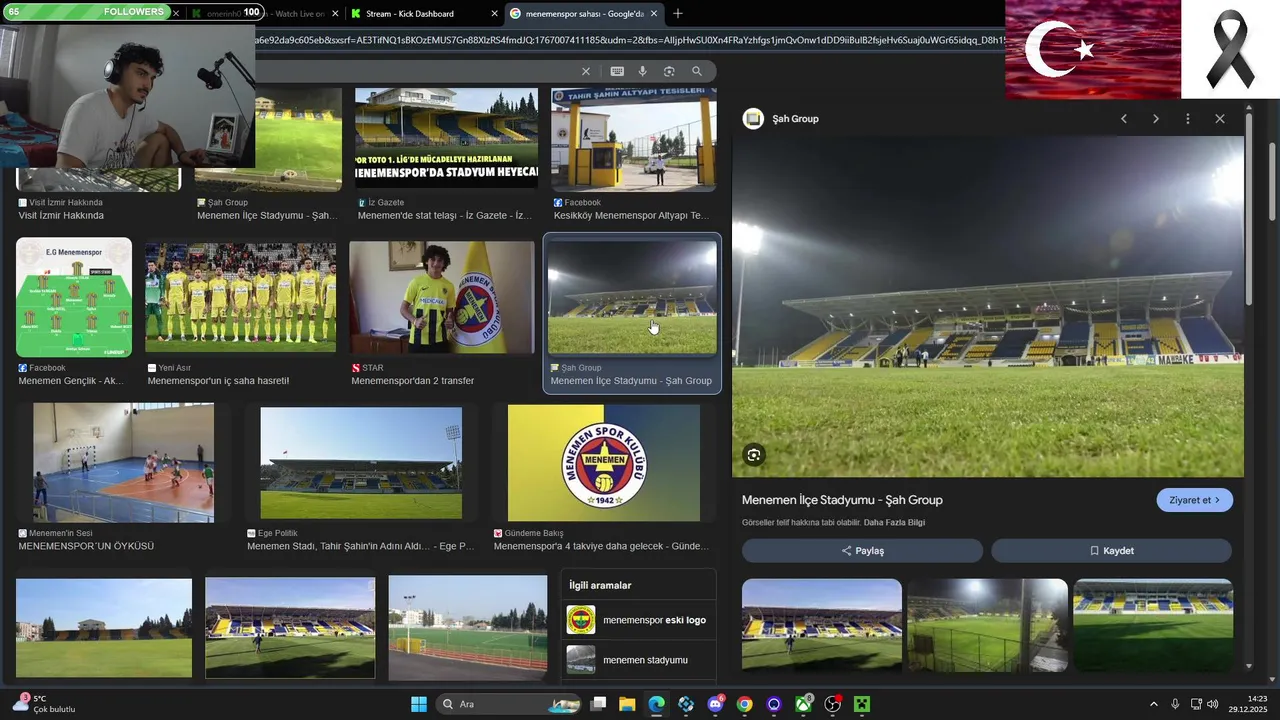The width and height of the screenshot is (1280, 720).
Task: Select Menemen'in Sesi indoor hall image
Action: click(x=123, y=462)
